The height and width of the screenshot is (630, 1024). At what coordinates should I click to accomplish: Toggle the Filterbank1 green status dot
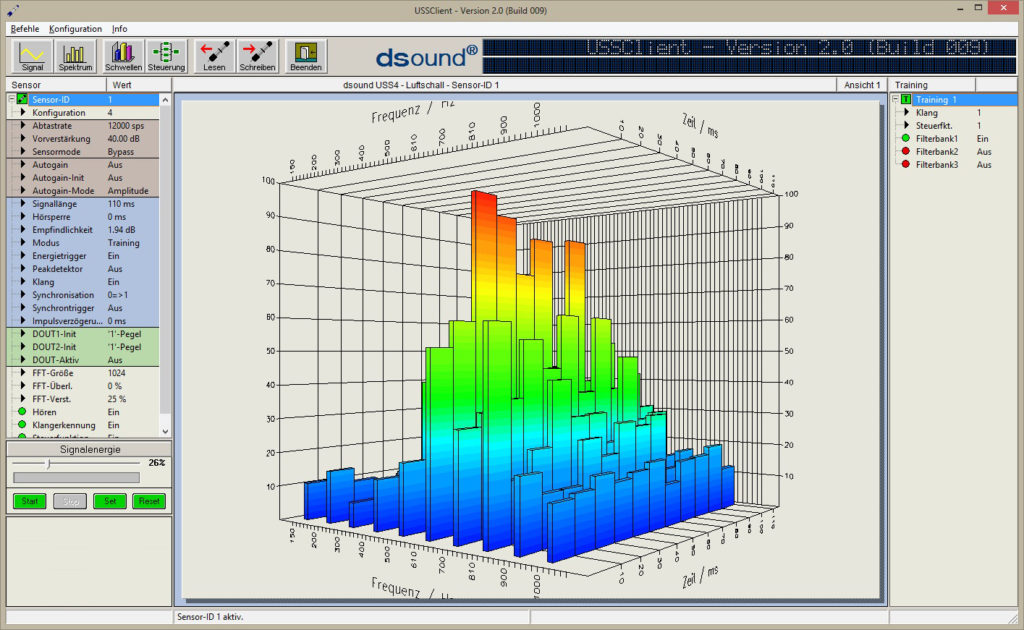tap(906, 138)
